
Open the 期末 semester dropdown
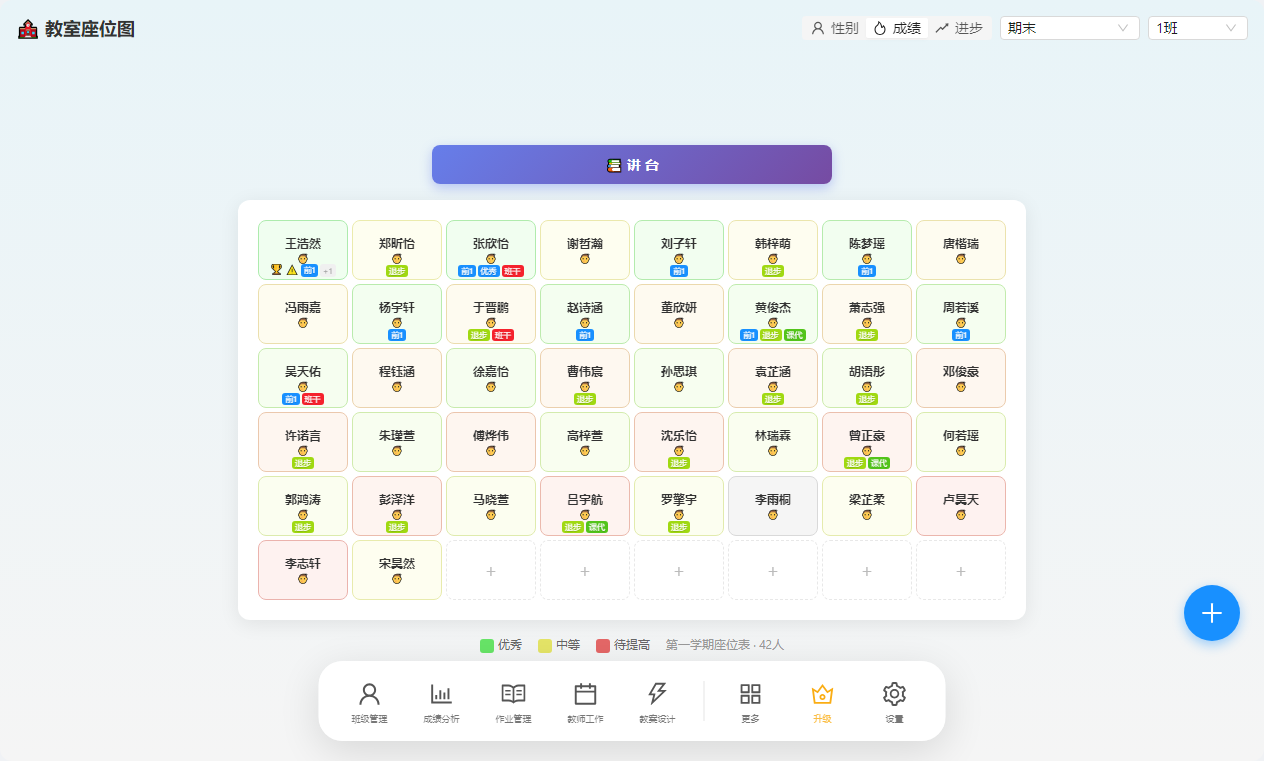coord(1069,28)
